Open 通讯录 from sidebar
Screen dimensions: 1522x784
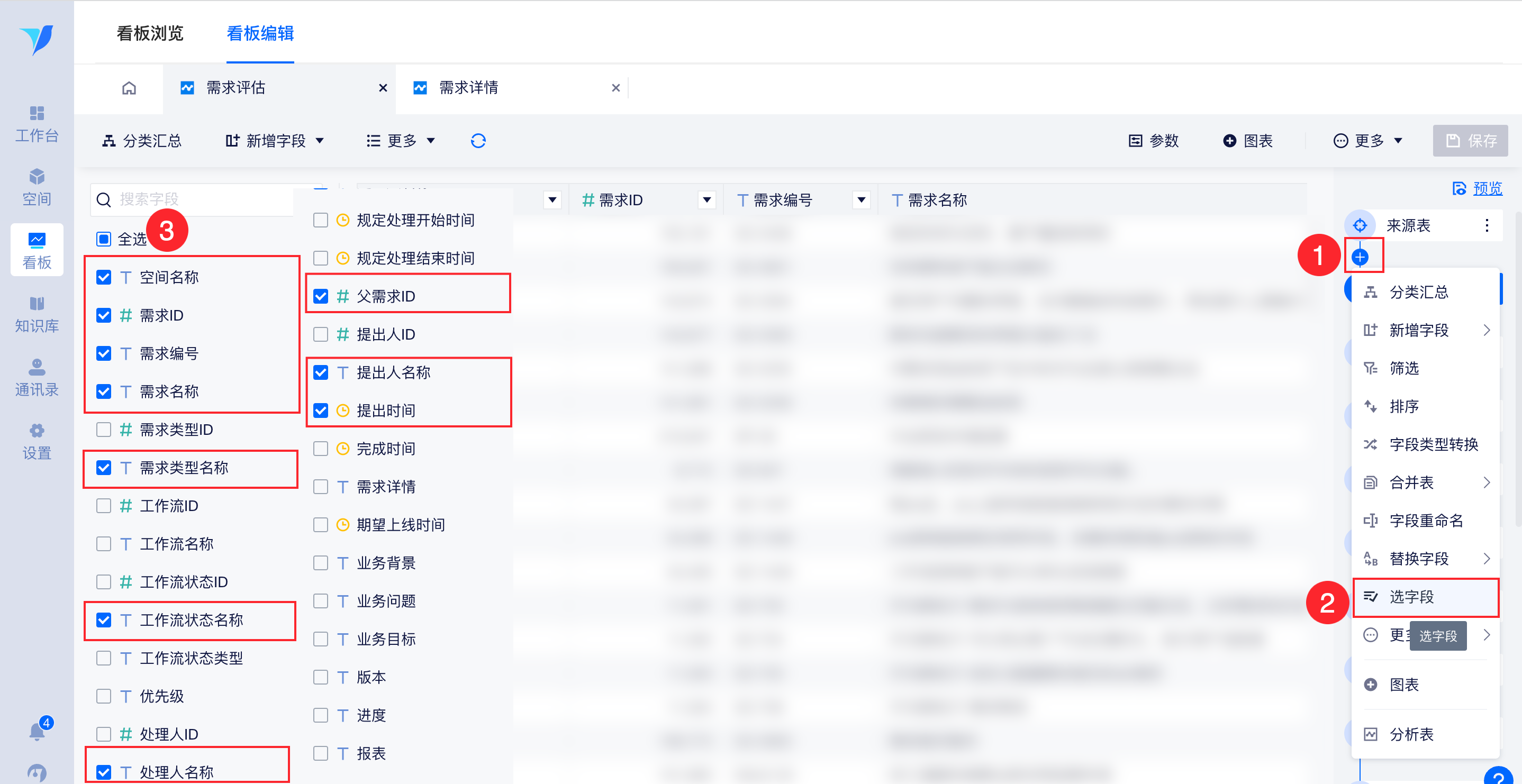coord(37,378)
